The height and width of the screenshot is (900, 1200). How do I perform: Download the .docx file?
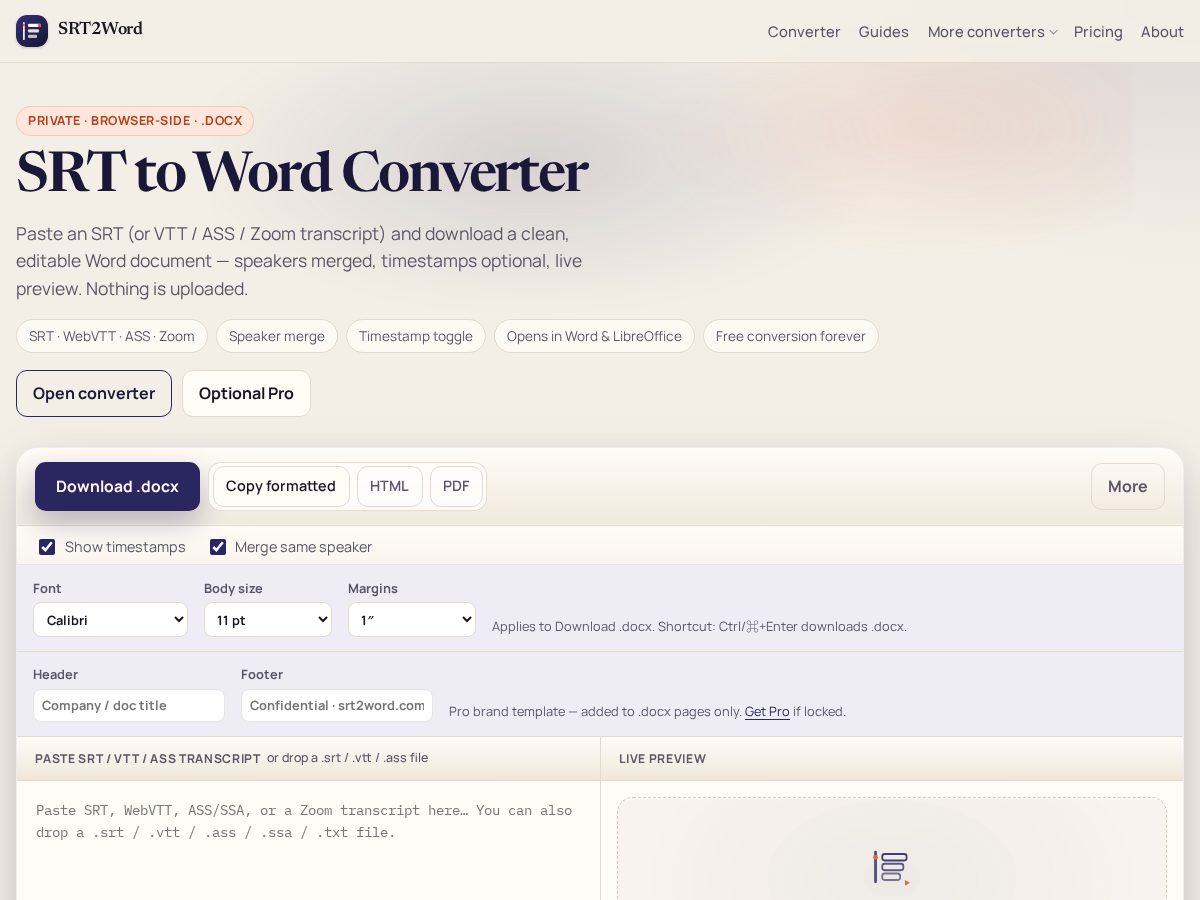[117, 486]
